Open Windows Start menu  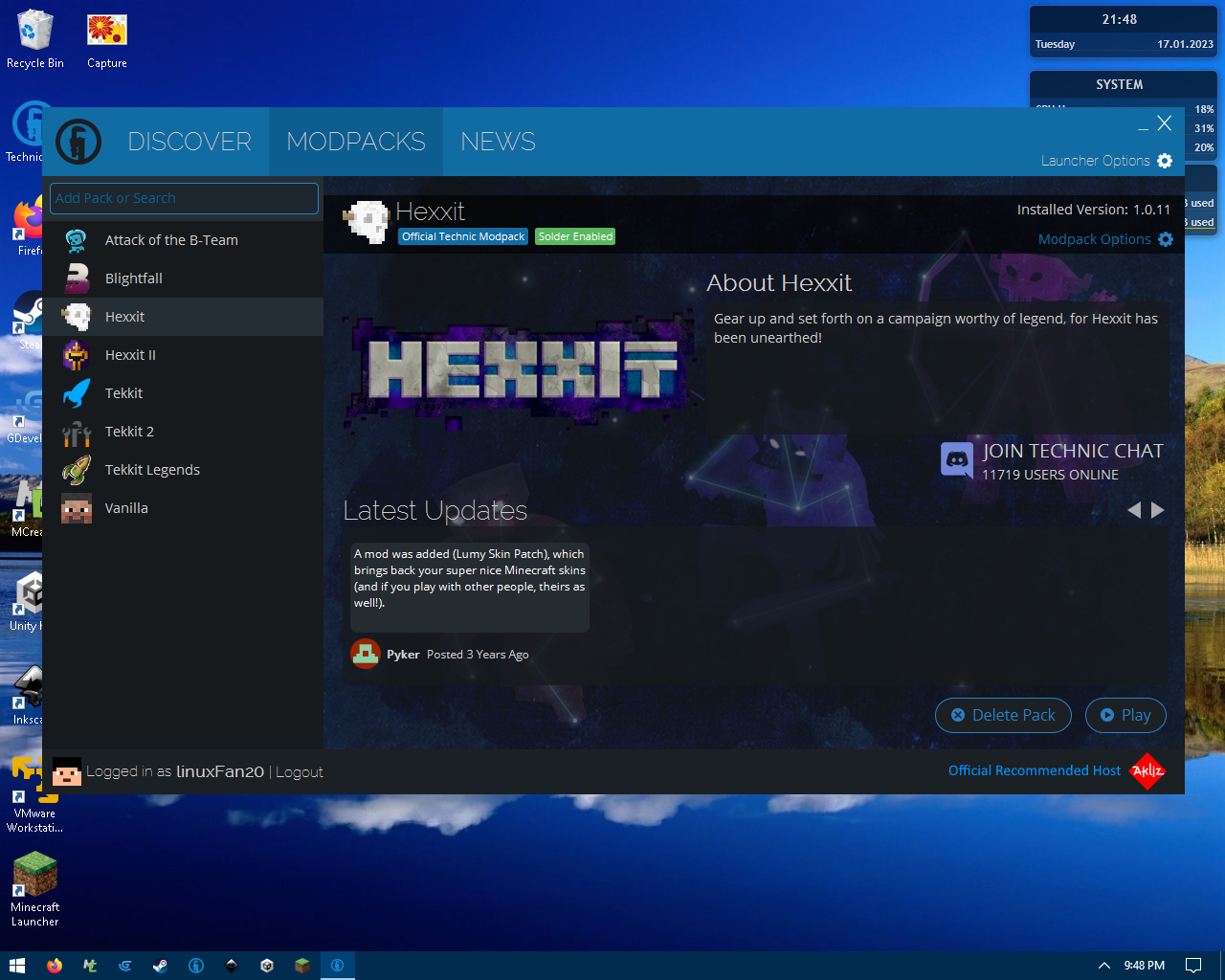coord(16,966)
